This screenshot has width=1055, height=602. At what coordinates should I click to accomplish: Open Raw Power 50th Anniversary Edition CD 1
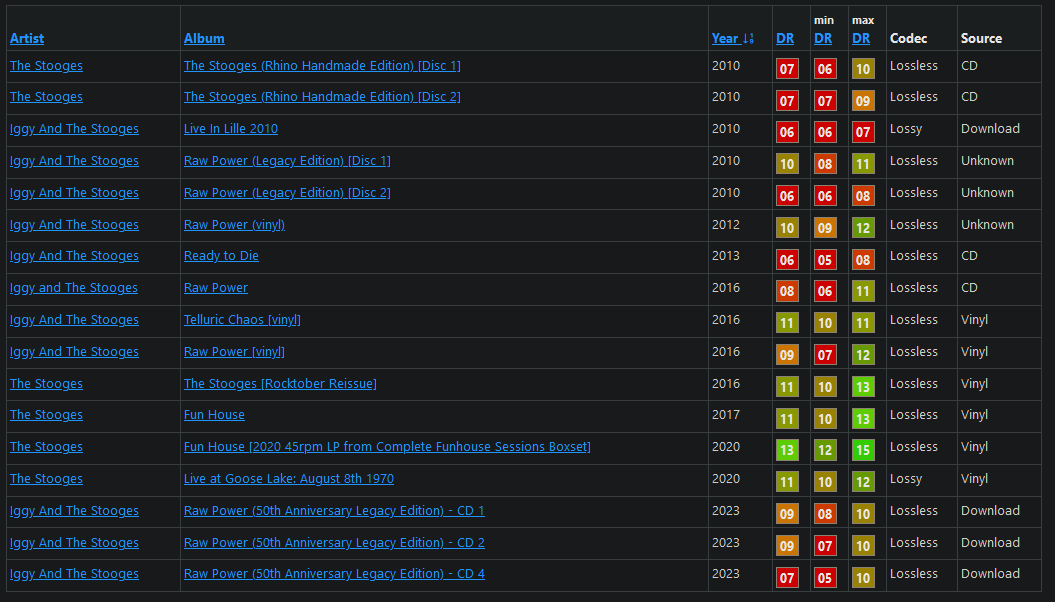(x=334, y=511)
